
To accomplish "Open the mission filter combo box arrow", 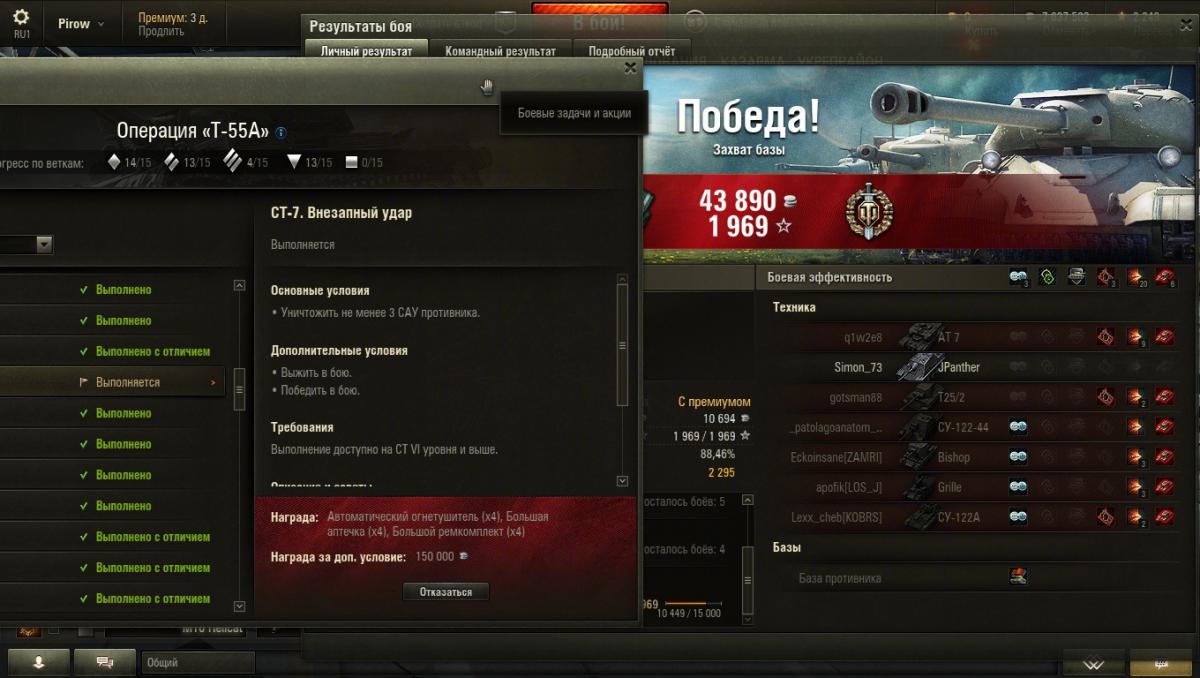I will tap(44, 244).
